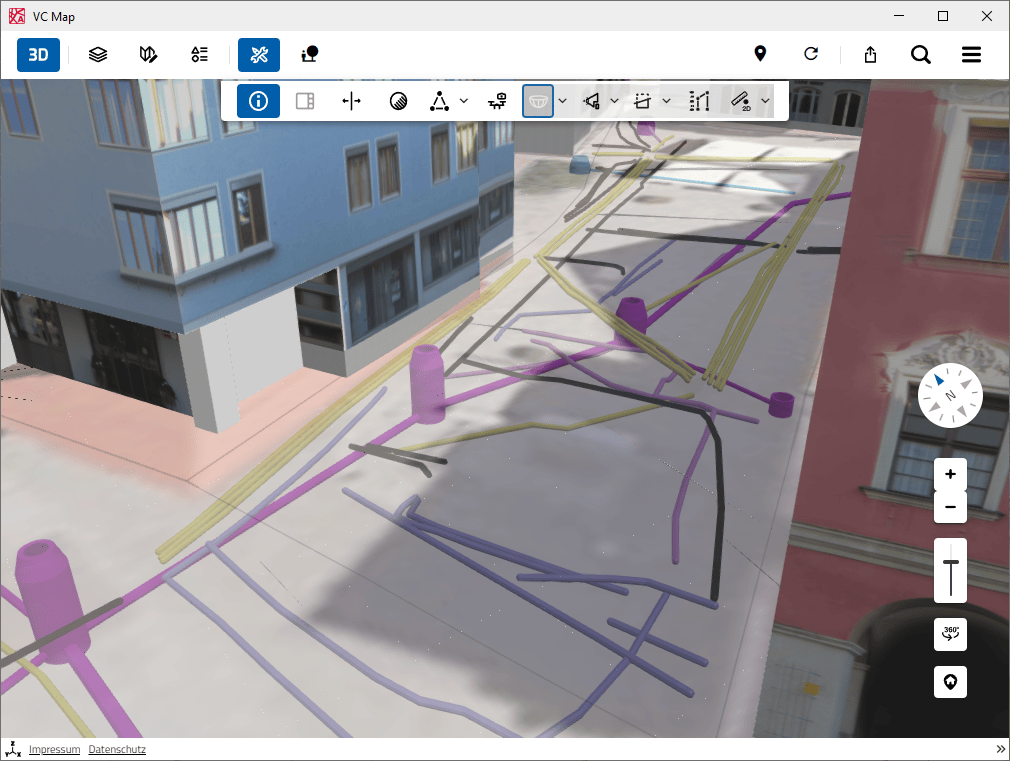This screenshot has height=761, width=1010.
Task: Expand the triangle measurement tool dropdown
Action: (x=464, y=101)
